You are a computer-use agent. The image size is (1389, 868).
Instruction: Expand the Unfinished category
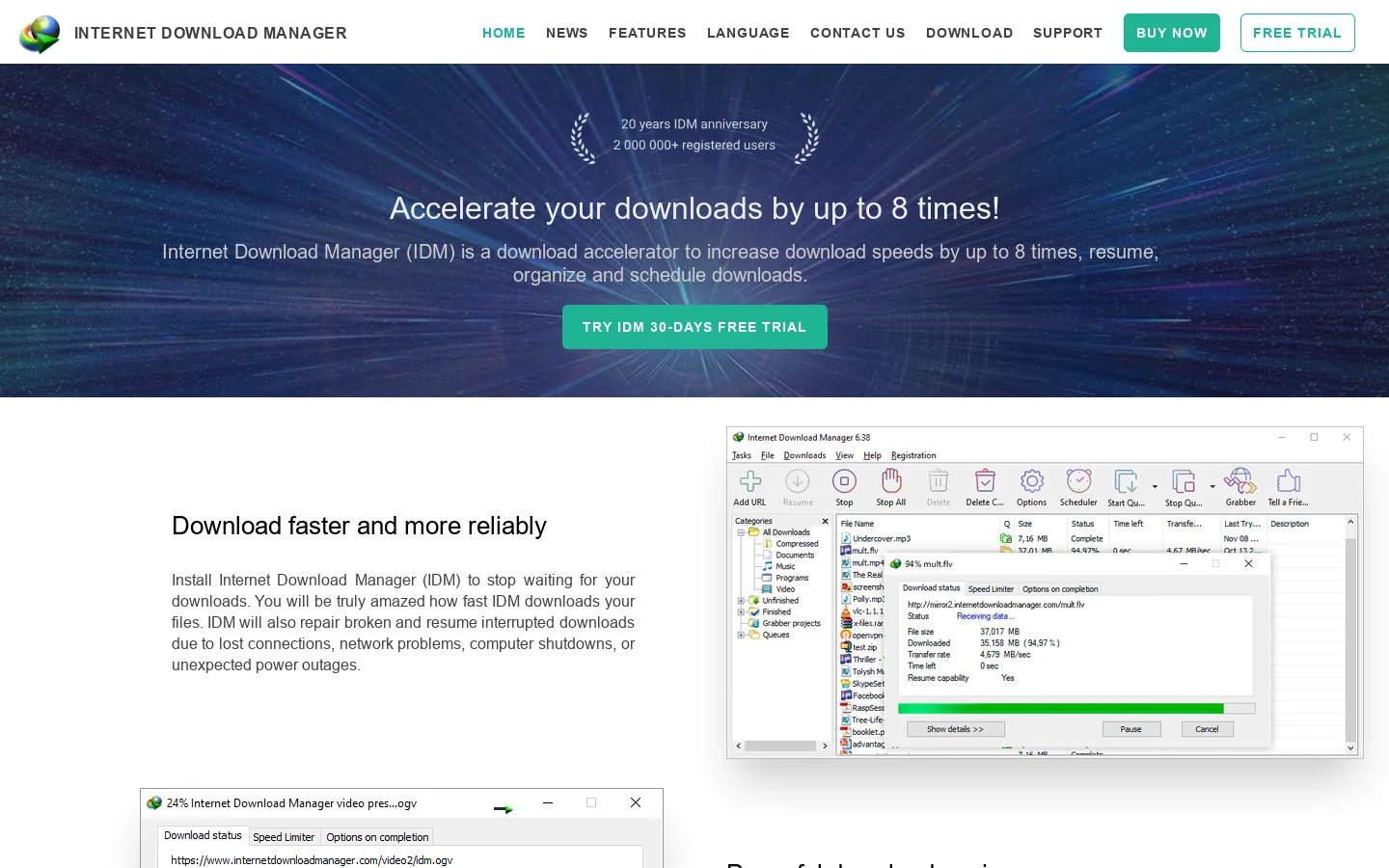click(741, 601)
